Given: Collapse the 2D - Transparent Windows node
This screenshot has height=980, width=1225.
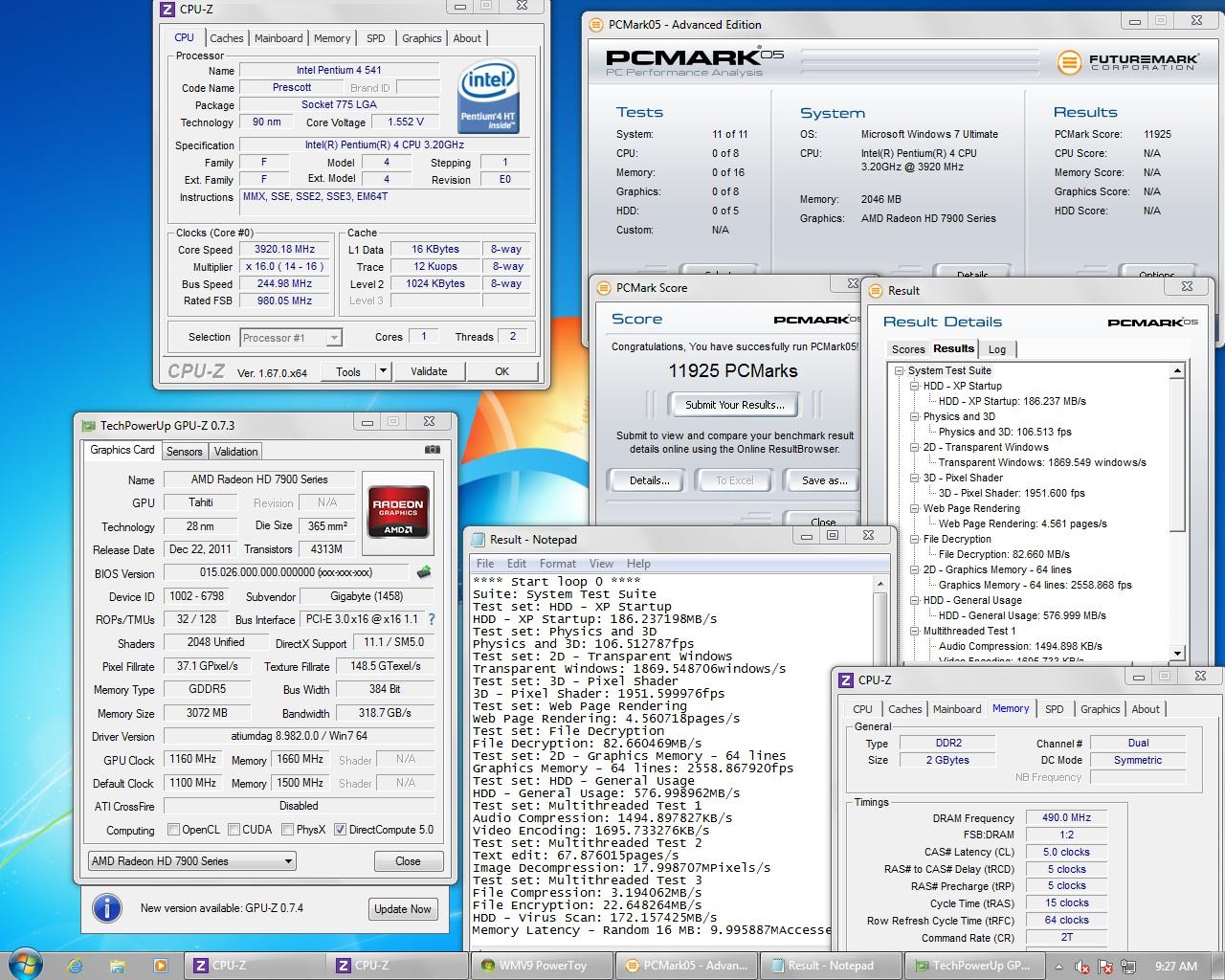Looking at the screenshot, I should (915, 447).
